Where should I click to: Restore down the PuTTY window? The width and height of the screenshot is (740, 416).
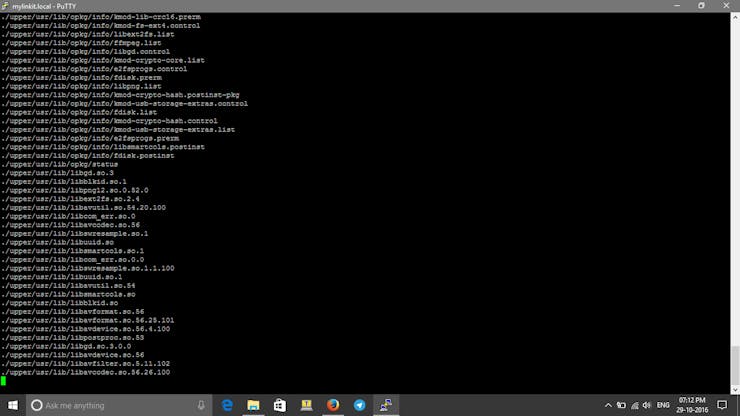tap(701, 6)
